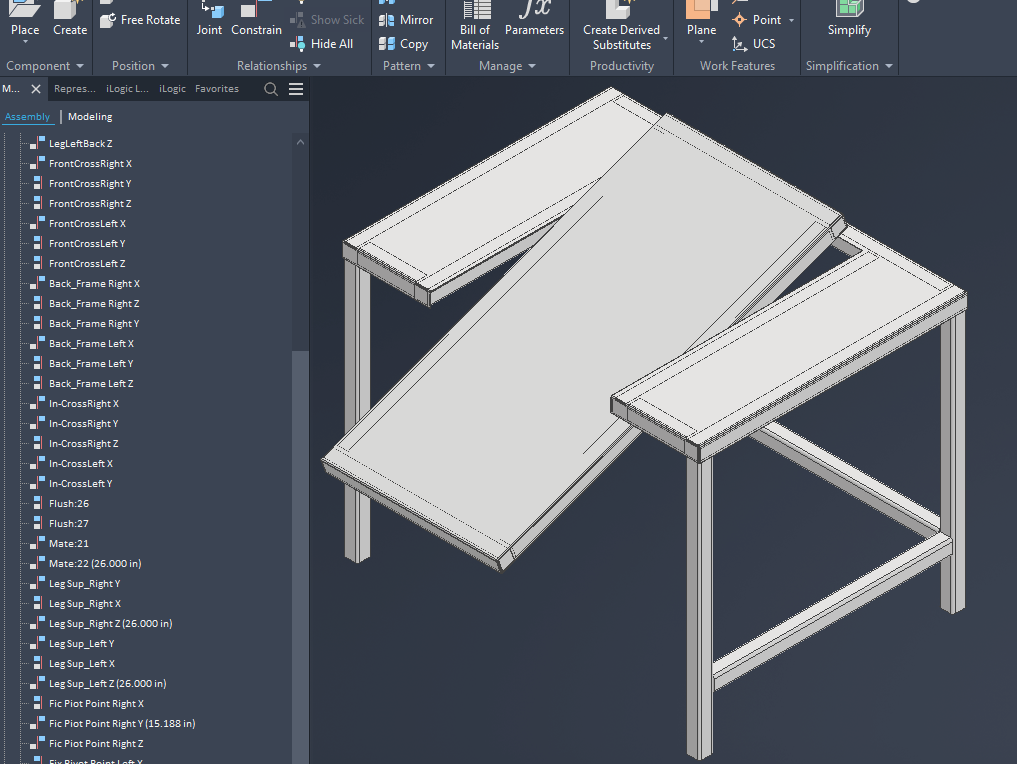Select the Mirror components tool
The image size is (1017, 764).
click(406, 18)
